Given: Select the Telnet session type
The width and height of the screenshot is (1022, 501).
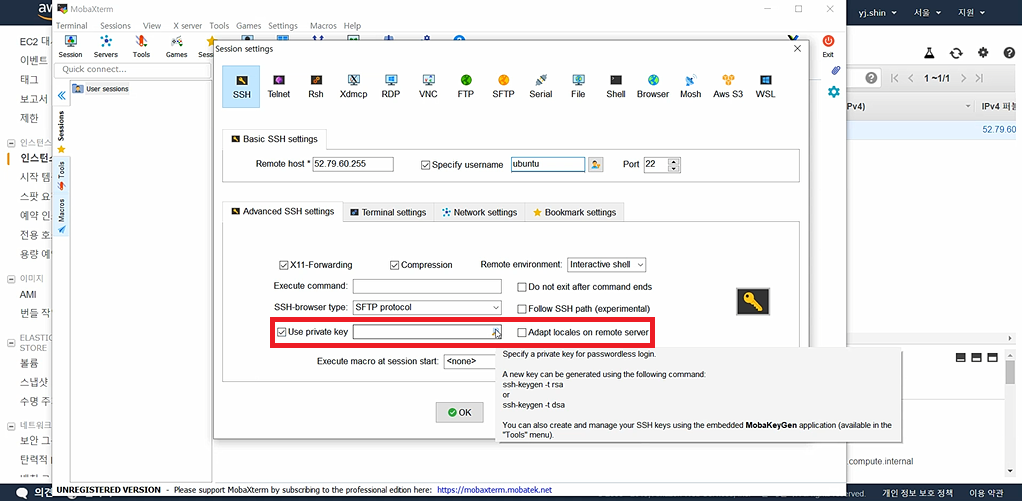Looking at the screenshot, I should point(279,86).
